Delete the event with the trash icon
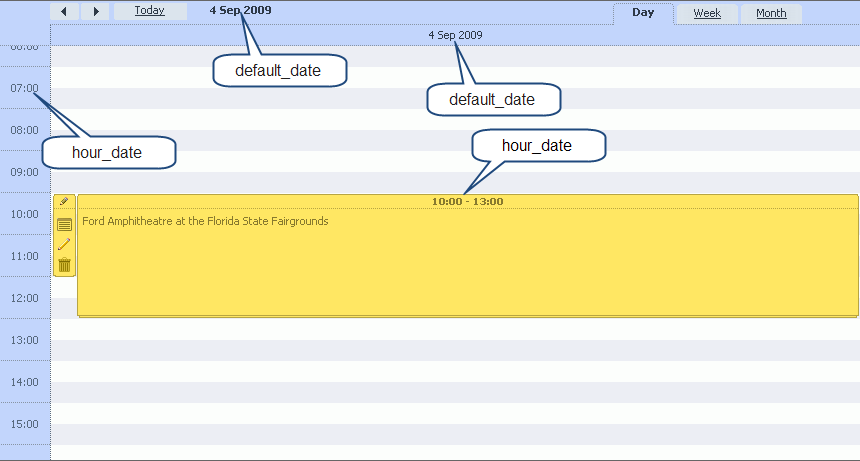Image resolution: width=860 pixels, height=461 pixels. [x=64, y=265]
